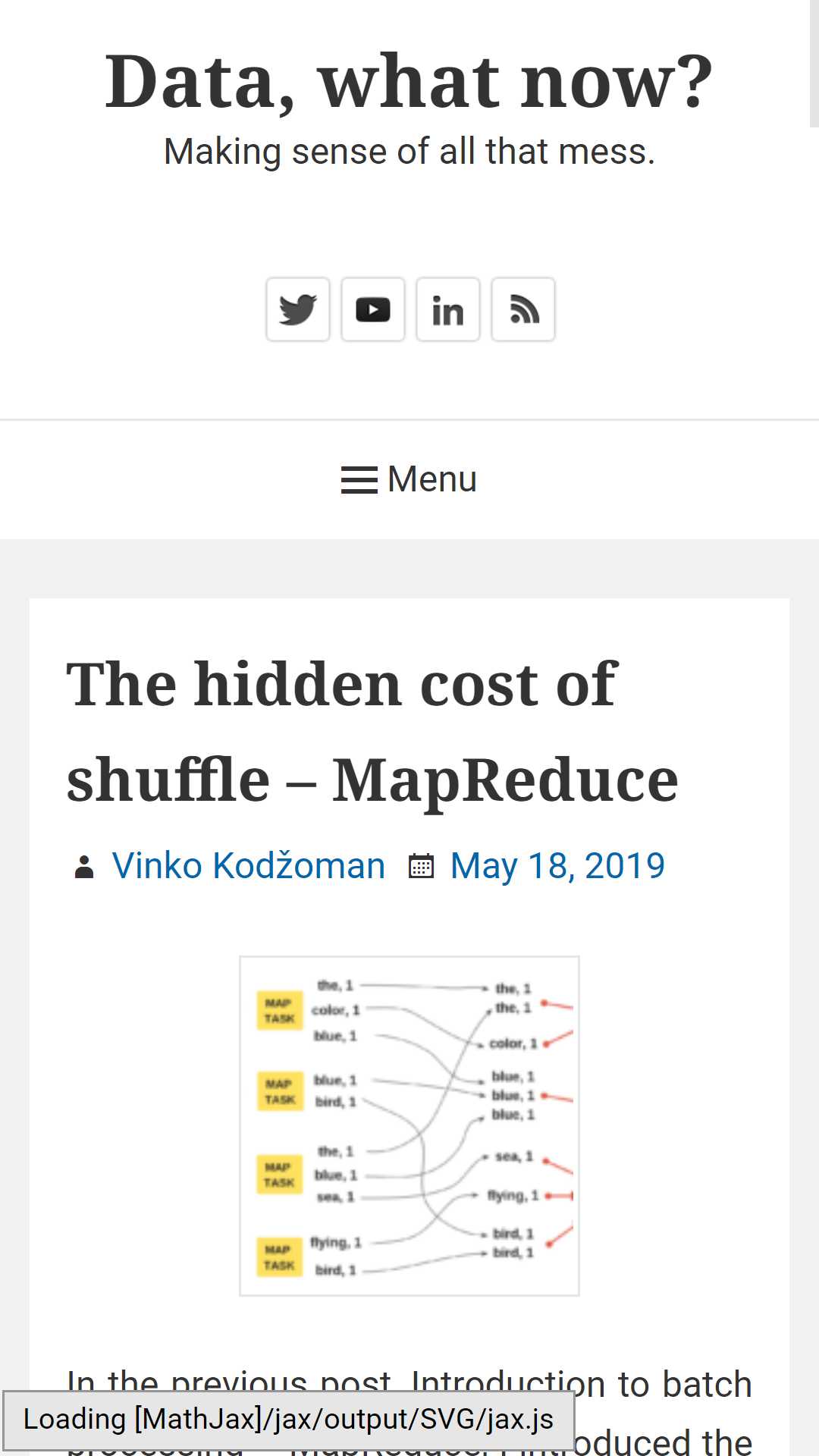This screenshot has height=1456, width=819.
Task: Click the tagline Making sense of all that mess
Action: pyautogui.click(x=409, y=151)
